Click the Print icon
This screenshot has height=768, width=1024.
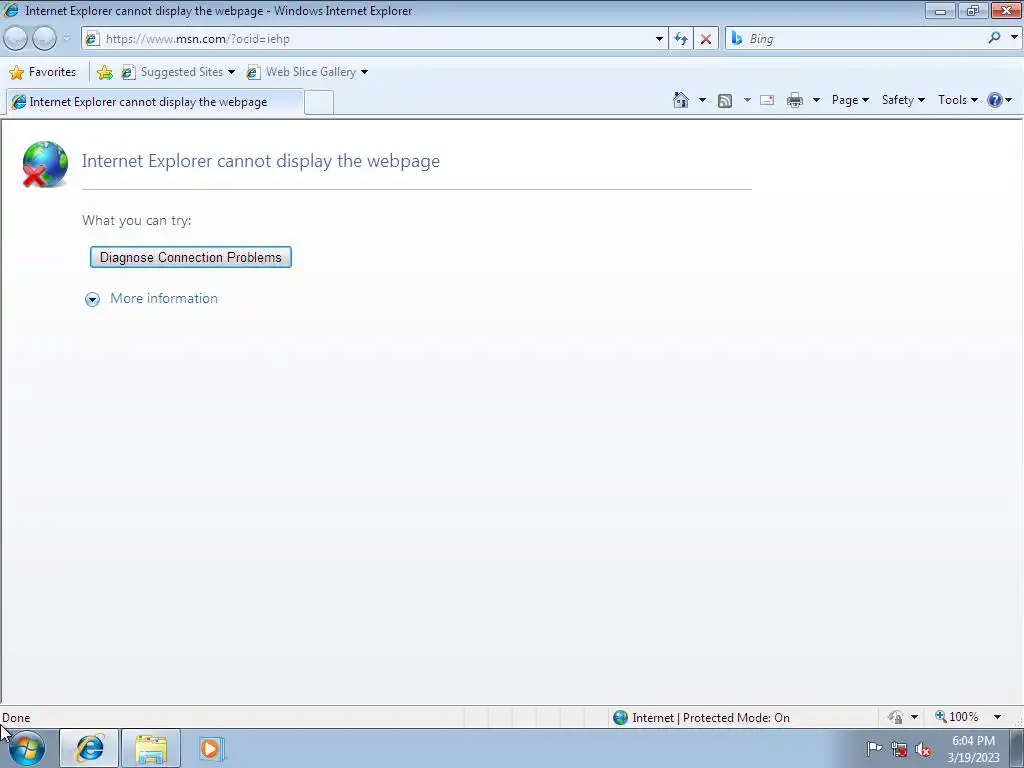point(795,100)
